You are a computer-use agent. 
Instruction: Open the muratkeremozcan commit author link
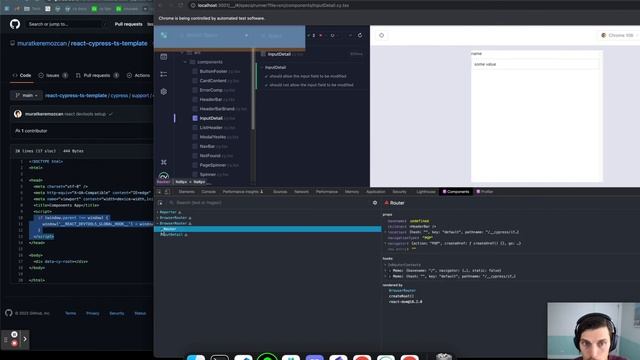(44, 114)
